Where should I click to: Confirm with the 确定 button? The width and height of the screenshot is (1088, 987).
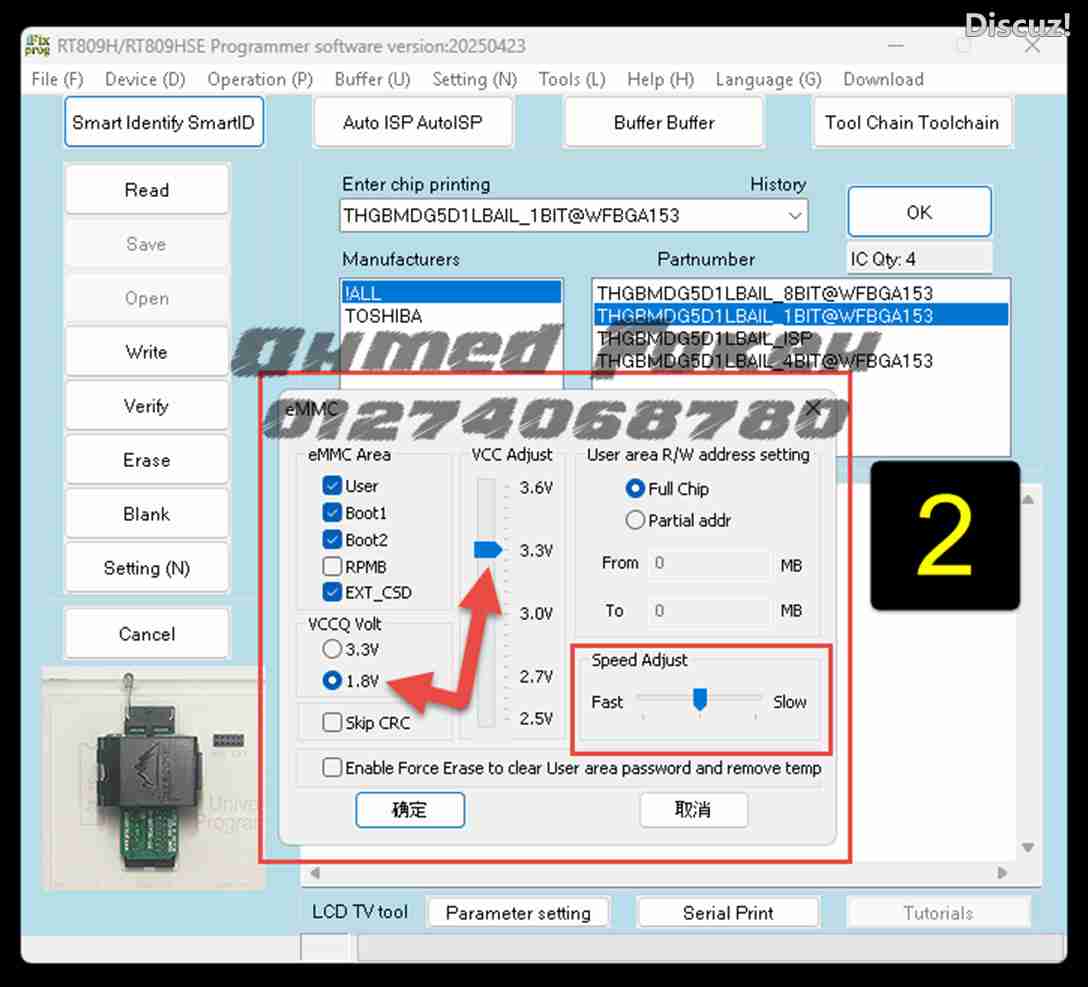[x=409, y=810]
